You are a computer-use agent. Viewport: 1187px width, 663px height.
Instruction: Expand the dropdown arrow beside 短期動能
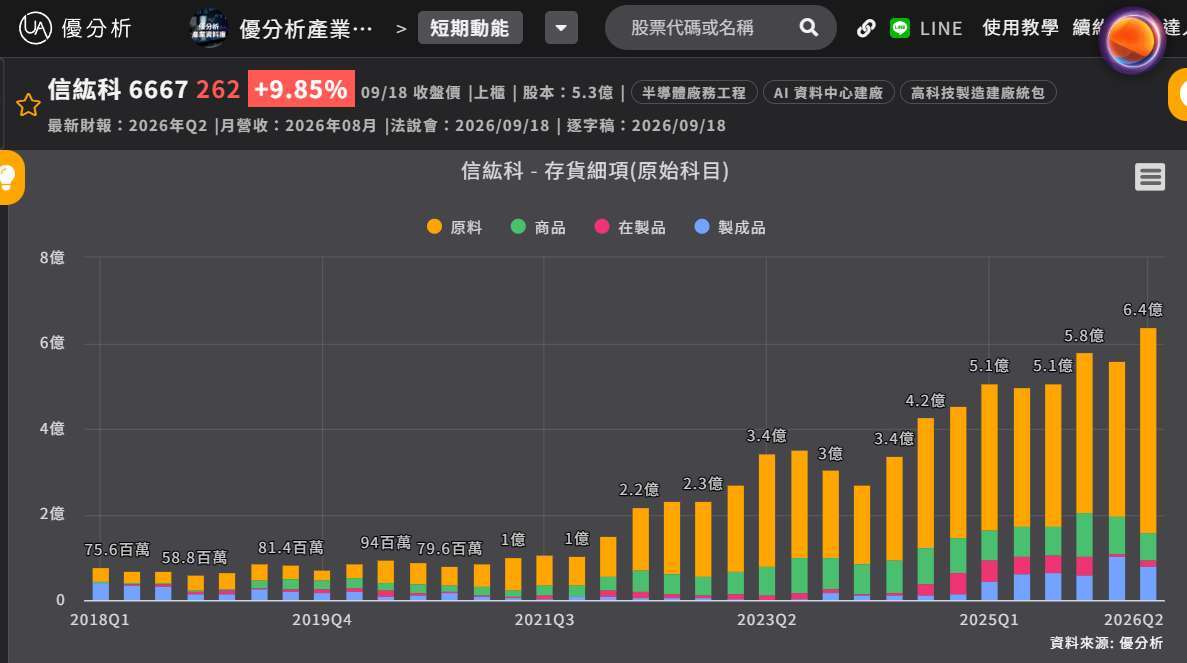[x=561, y=28]
